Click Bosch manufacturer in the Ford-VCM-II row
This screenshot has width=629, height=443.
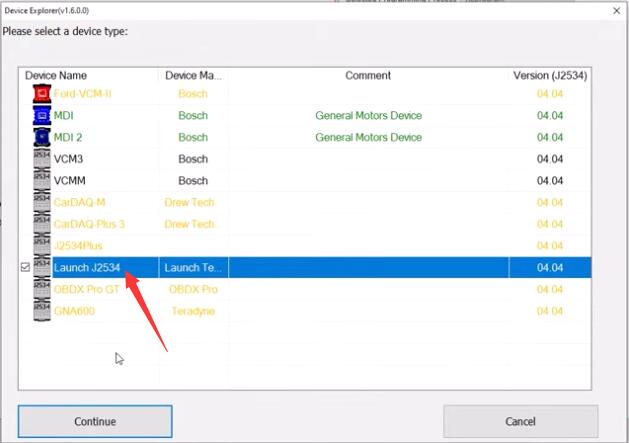(x=193, y=94)
